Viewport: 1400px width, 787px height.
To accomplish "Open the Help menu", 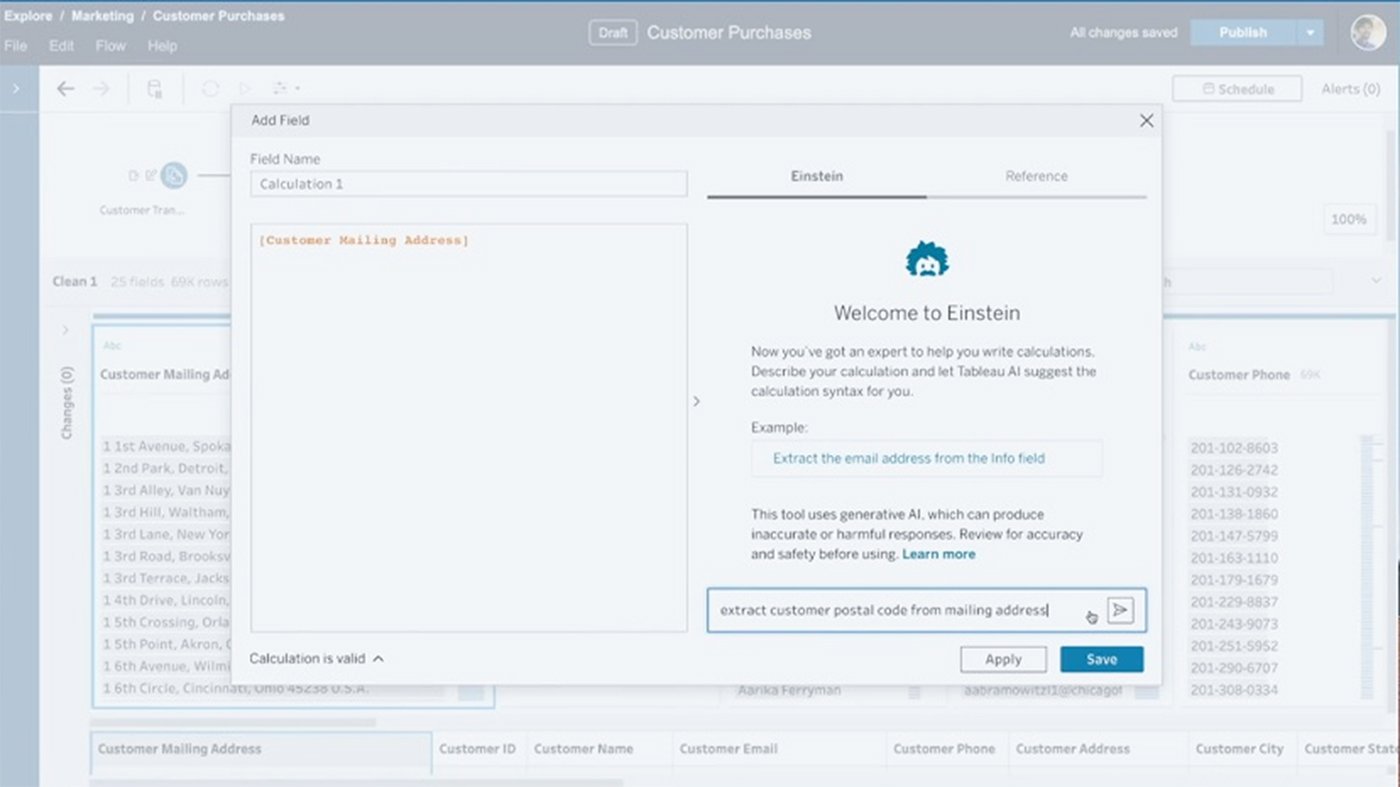I will pos(162,46).
